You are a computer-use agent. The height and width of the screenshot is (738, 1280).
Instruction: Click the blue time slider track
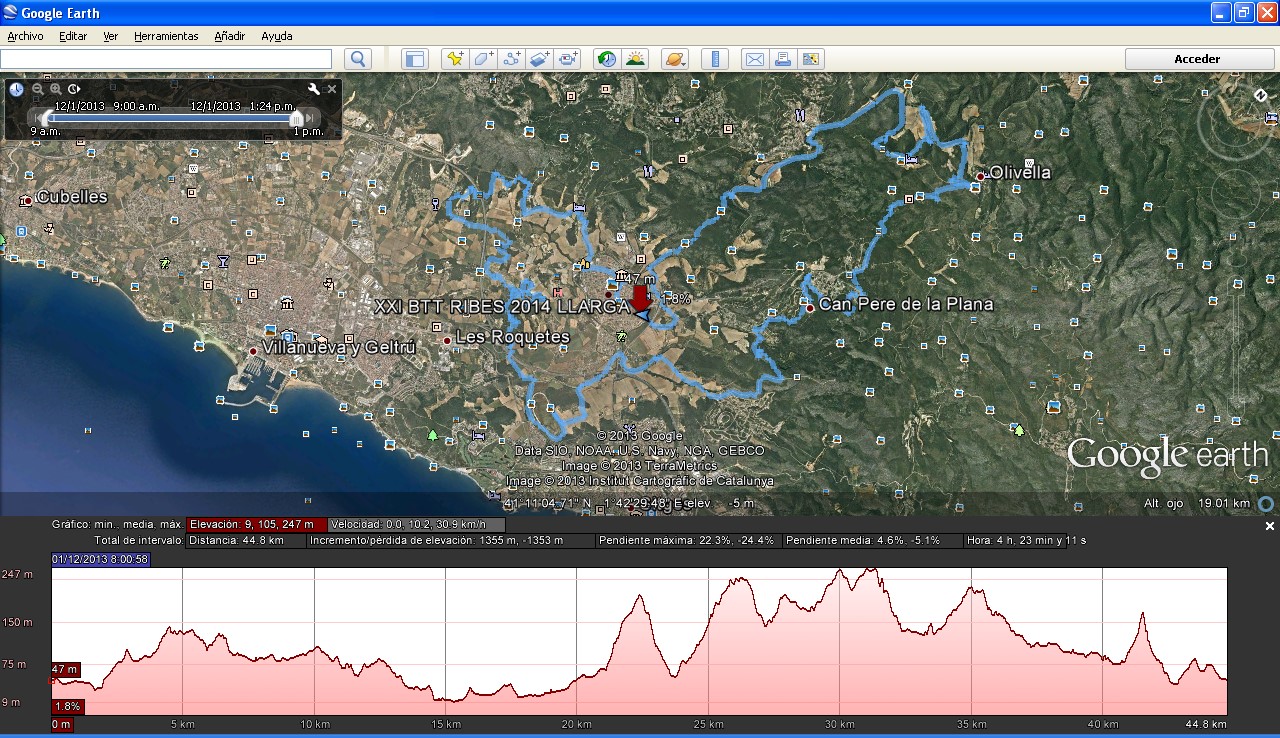[x=170, y=118]
